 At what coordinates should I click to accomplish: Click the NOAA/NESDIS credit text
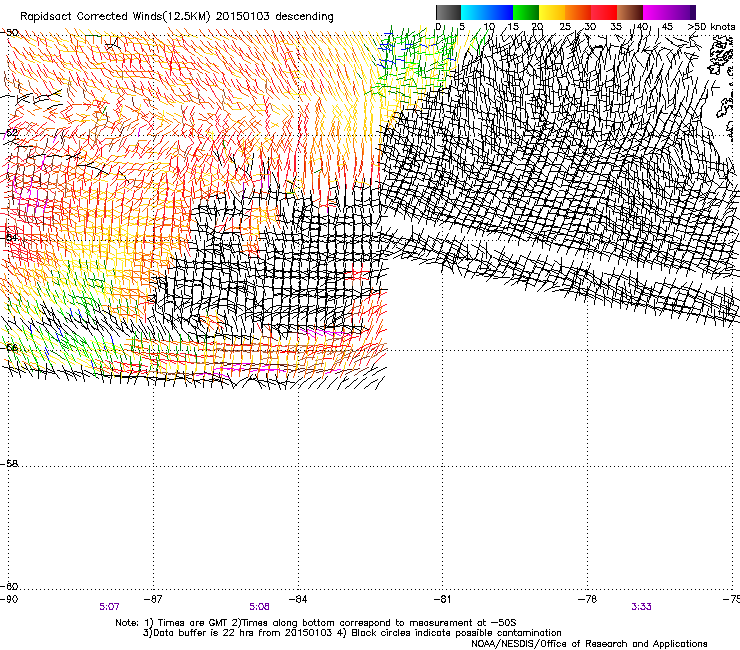(x=589, y=644)
